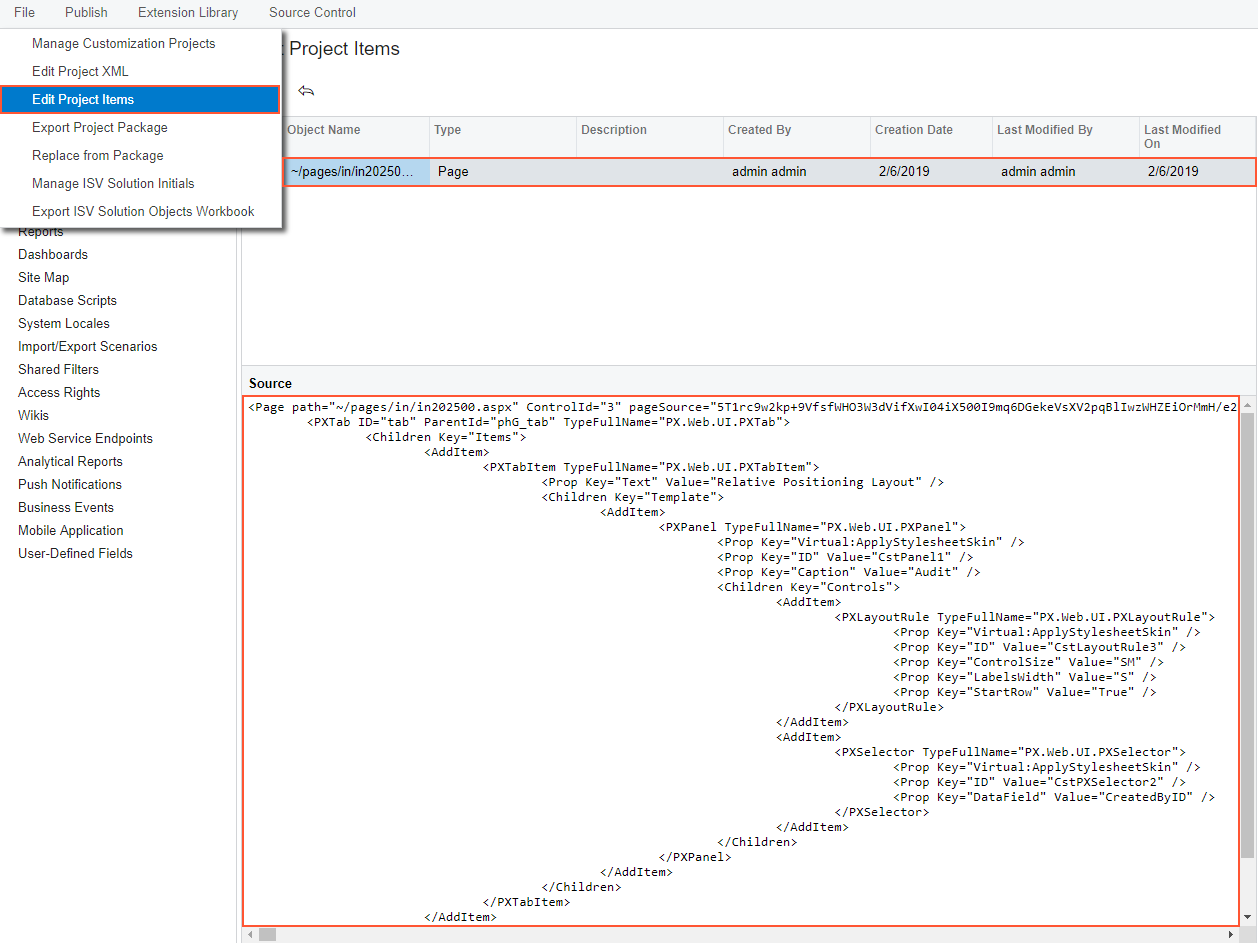Screen dimensions: 1258x943
Task: Open Import/Export Scenarios in sidebar
Action: pyautogui.click(x=88, y=347)
